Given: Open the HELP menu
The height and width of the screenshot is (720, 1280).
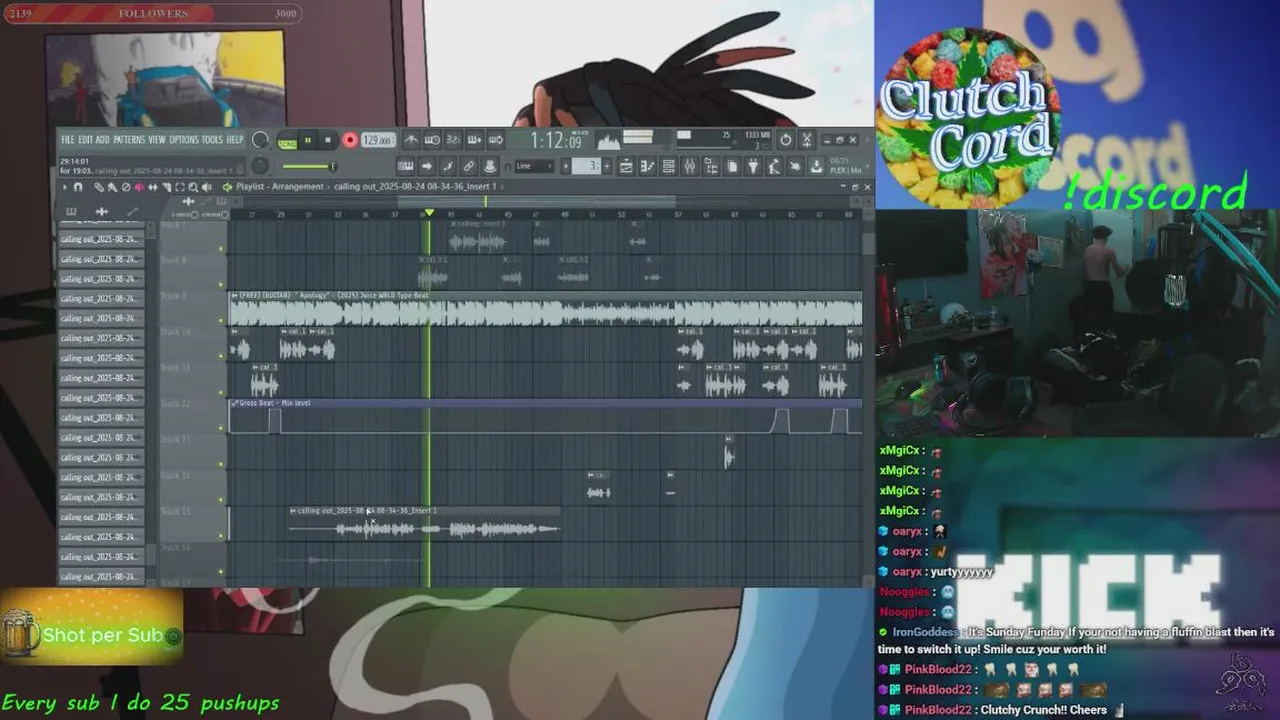Looking at the screenshot, I should [235, 140].
